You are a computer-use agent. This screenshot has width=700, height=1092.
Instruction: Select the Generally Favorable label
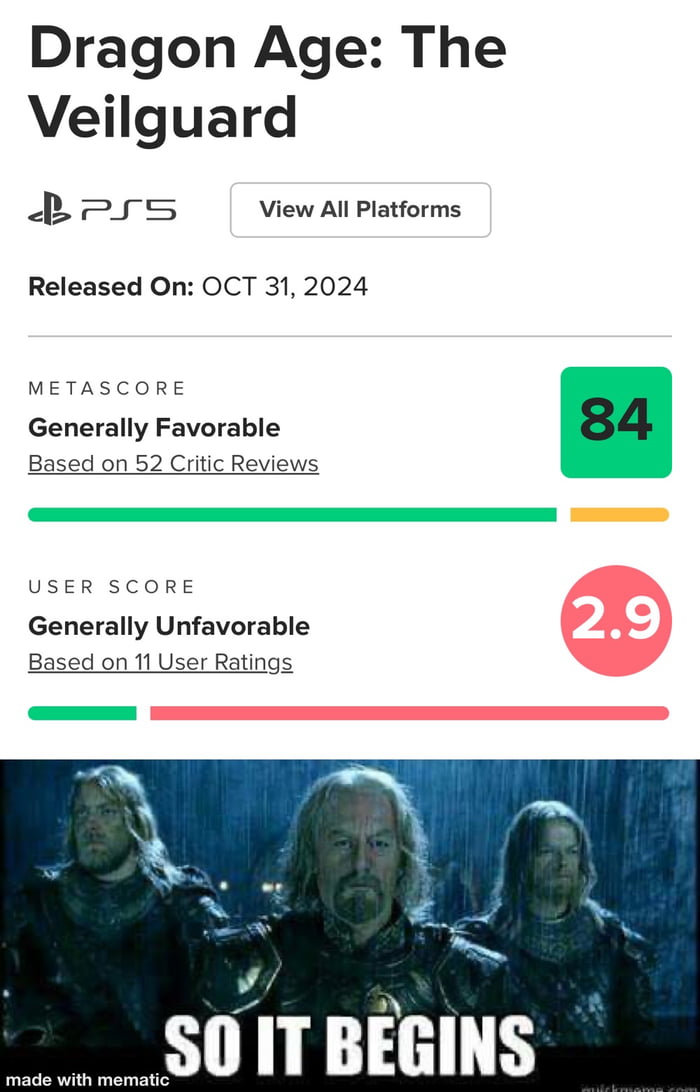[154, 428]
